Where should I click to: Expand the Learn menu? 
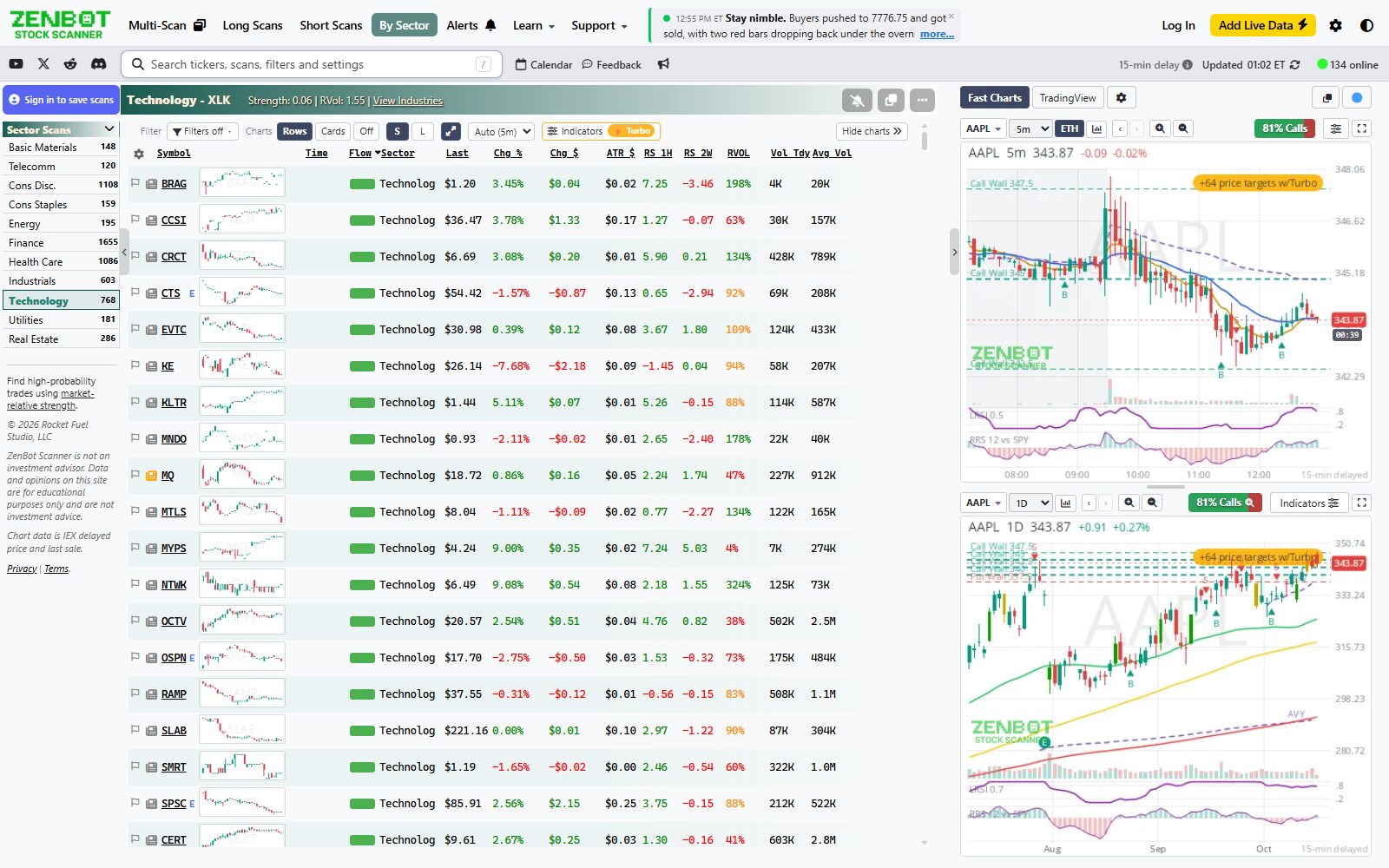[533, 25]
